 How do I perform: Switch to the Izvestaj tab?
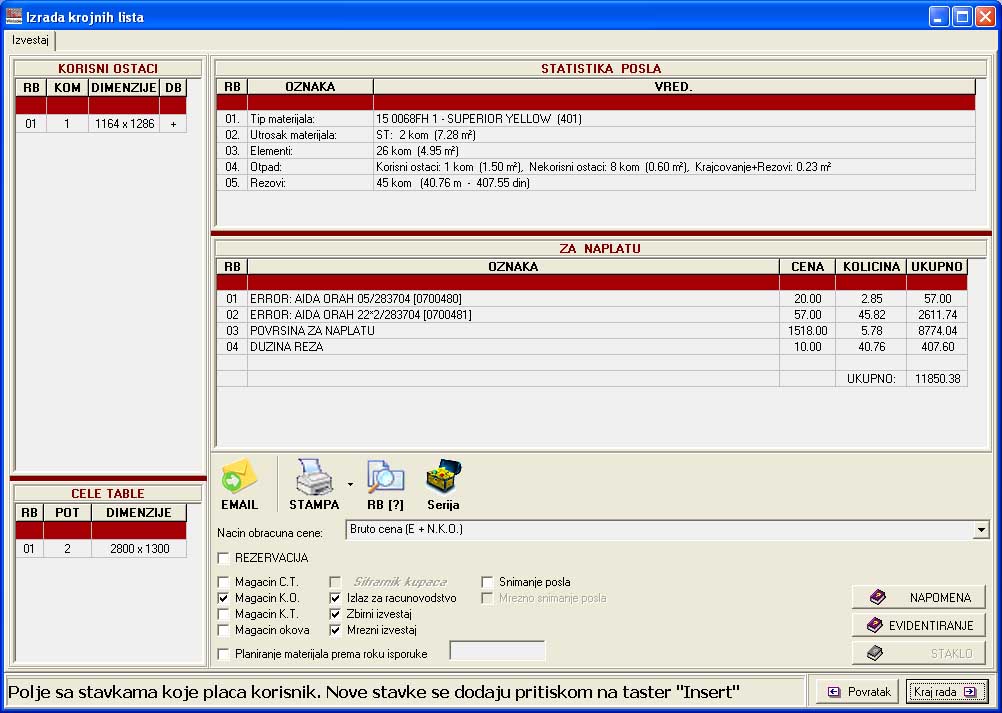30,41
